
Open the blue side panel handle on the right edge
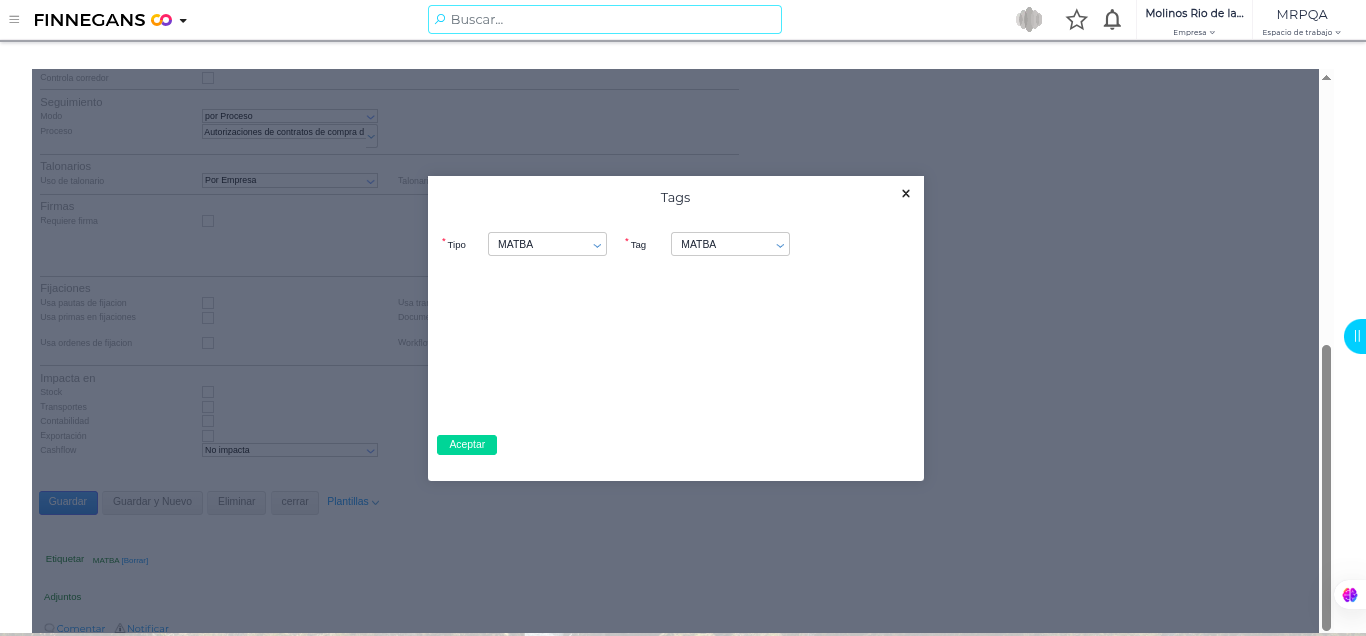[x=1356, y=337]
